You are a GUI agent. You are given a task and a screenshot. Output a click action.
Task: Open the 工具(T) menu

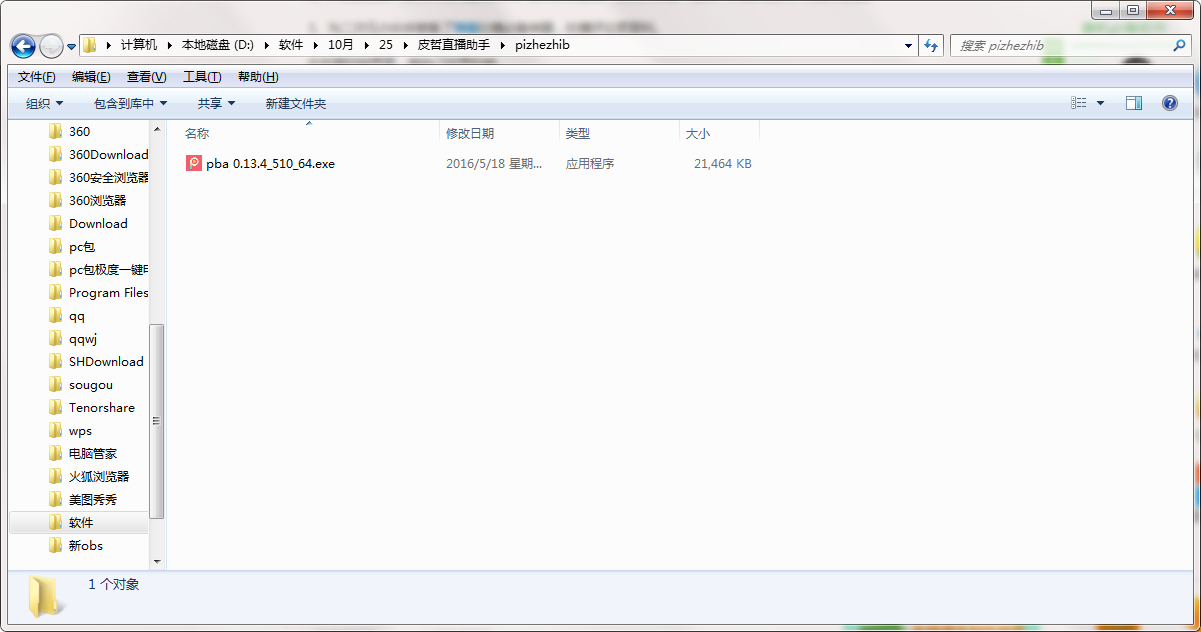coord(202,77)
